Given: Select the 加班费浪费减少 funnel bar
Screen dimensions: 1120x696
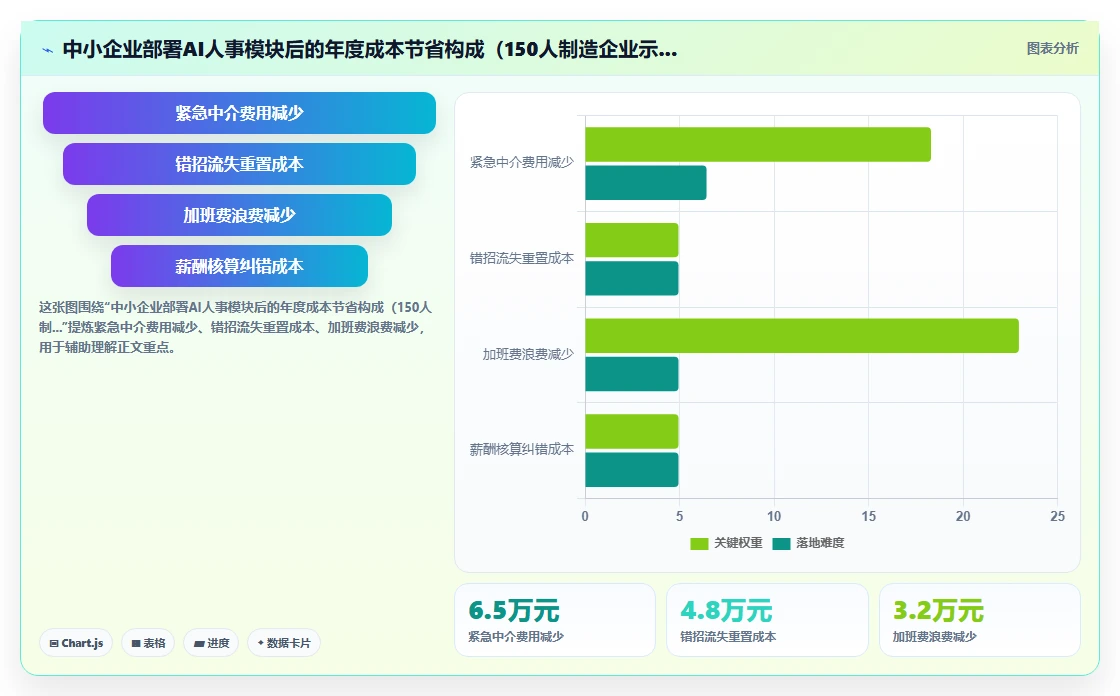Looking at the screenshot, I should [x=239, y=215].
